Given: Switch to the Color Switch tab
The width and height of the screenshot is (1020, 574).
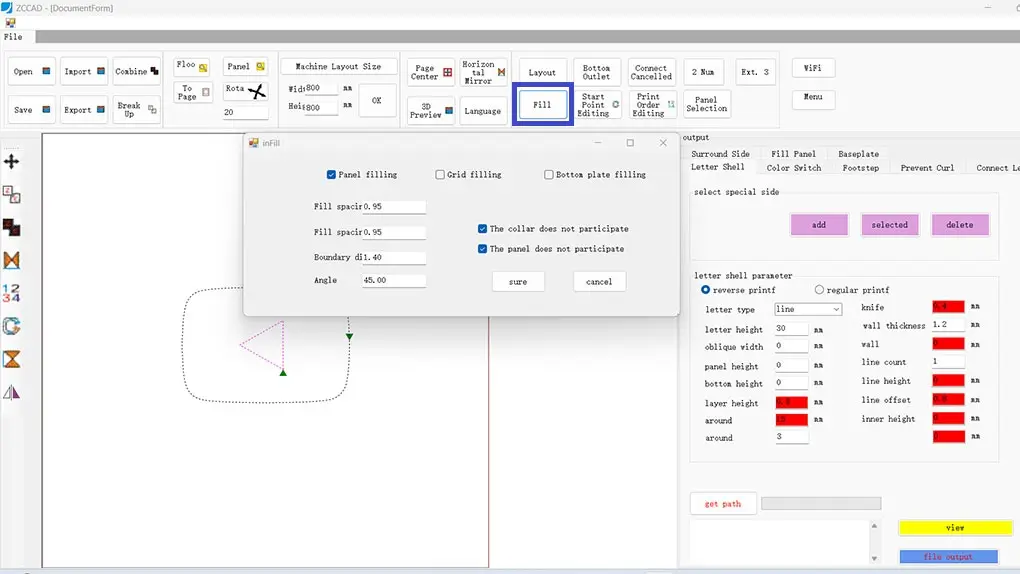Looking at the screenshot, I should click(x=794, y=168).
